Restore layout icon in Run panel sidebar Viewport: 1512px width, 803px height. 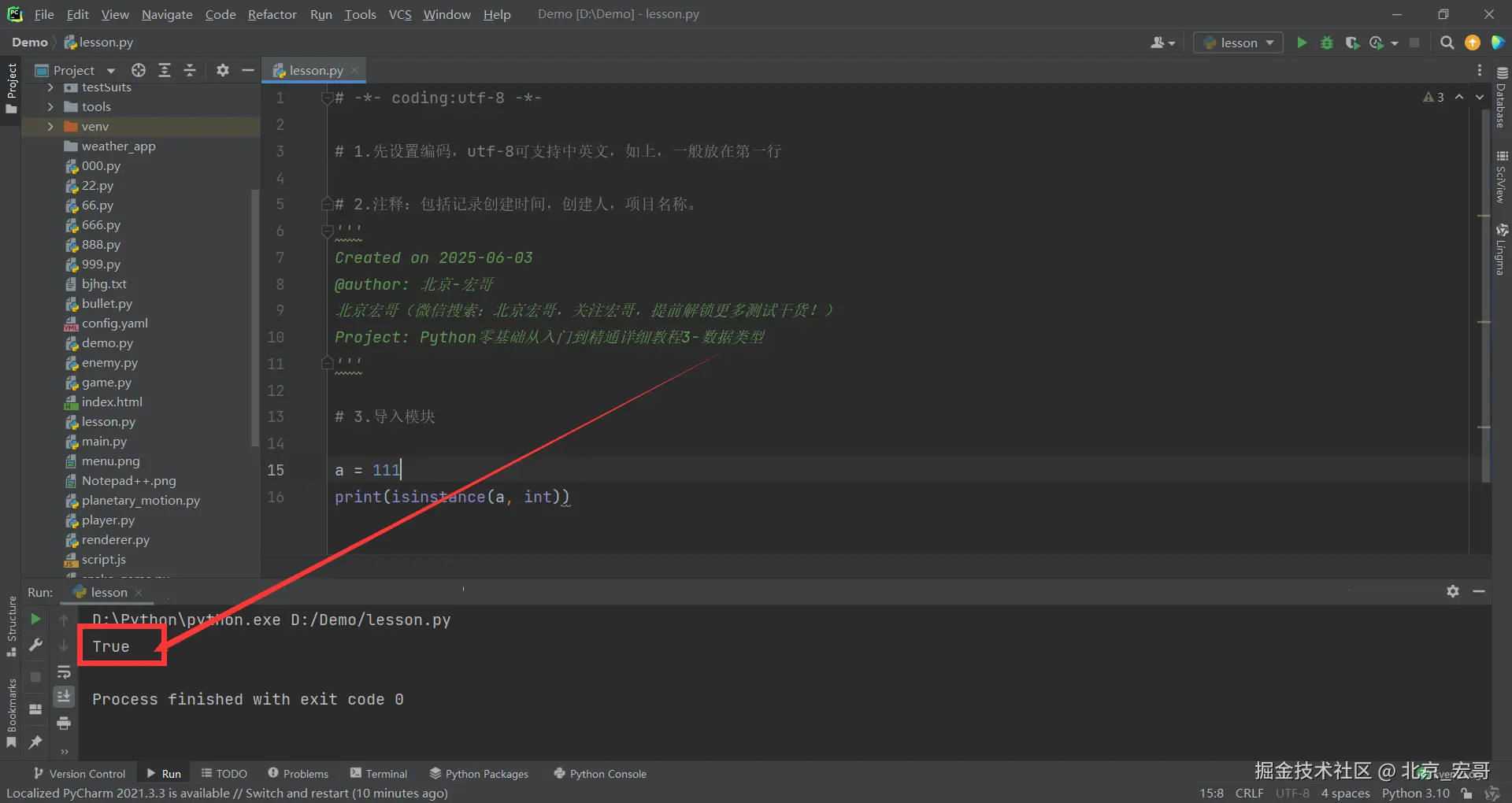pyautogui.click(x=35, y=709)
